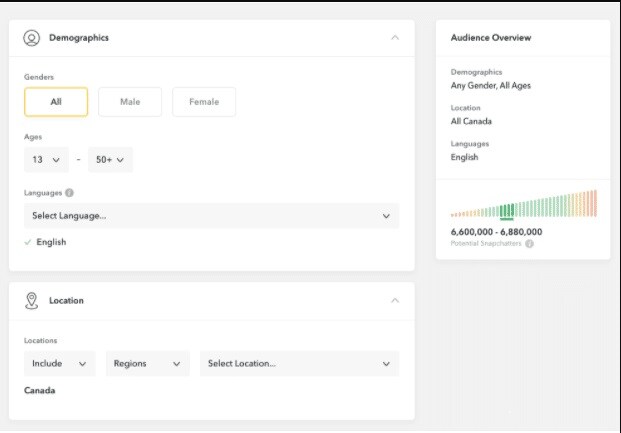This screenshot has height=433, width=621.
Task: Collapse the Demographics section
Action: coord(395,38)
